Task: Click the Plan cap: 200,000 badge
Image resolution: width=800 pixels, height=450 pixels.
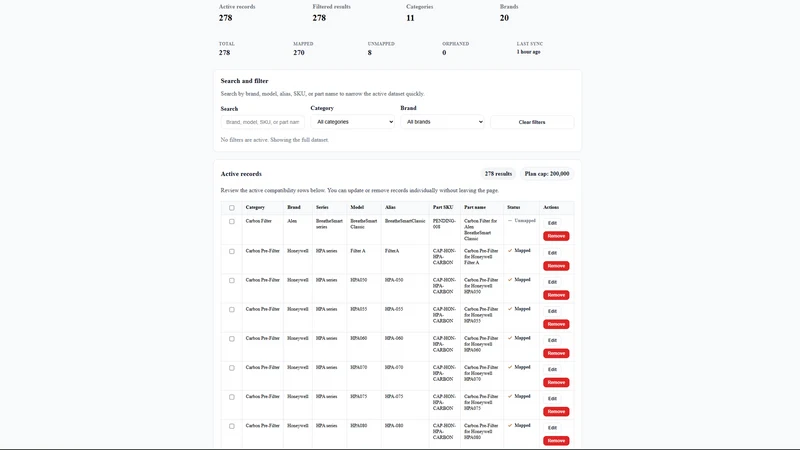Action: click(x=547, y=173)
